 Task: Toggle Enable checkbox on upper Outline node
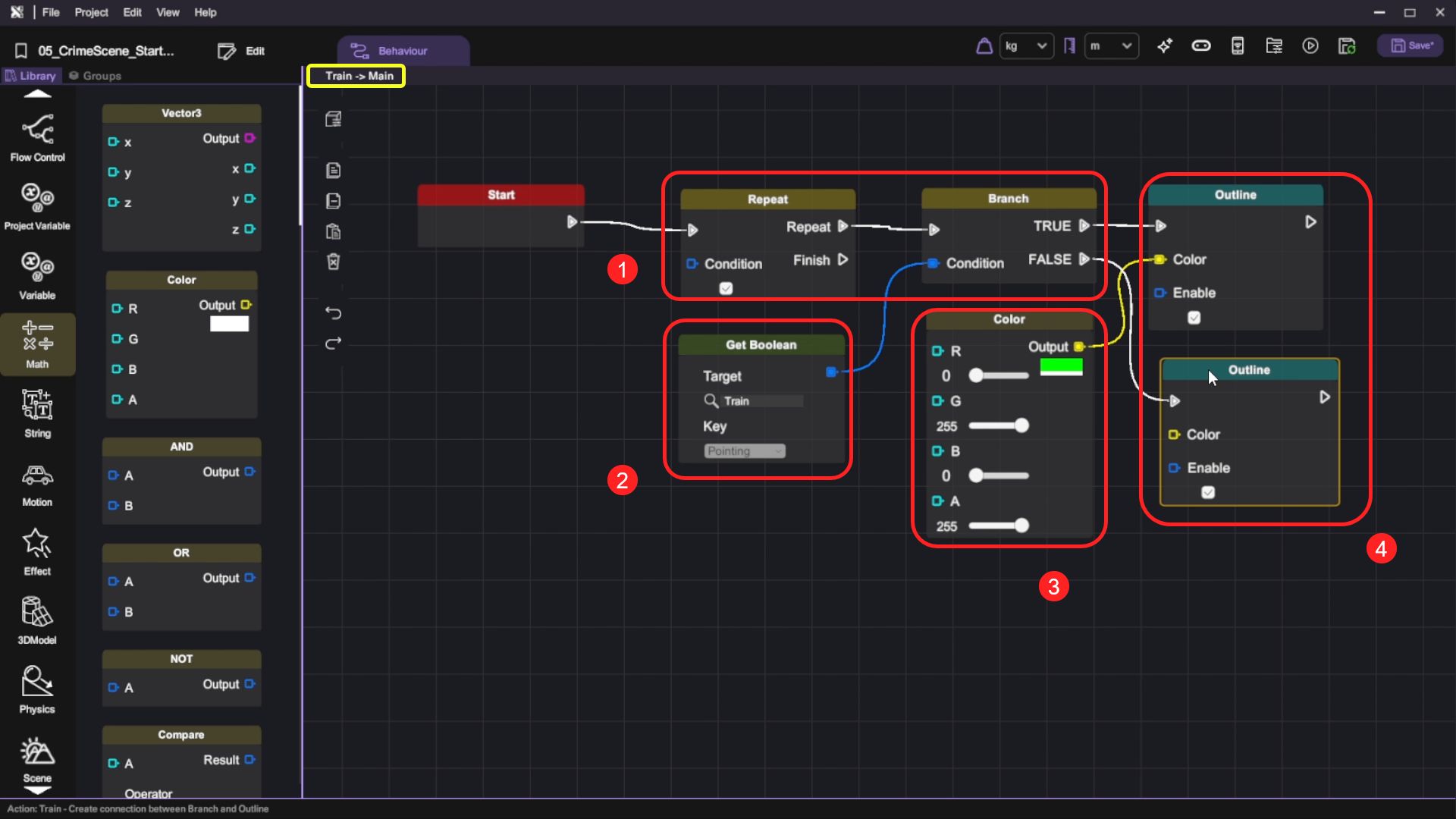pos(1194,318)
